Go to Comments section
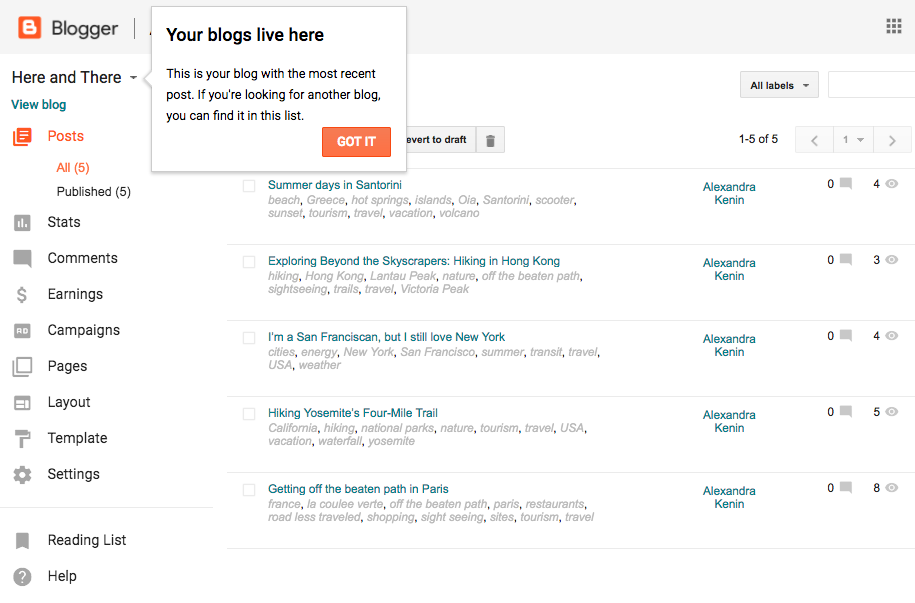This screenshot has width=915, height=603. (82, 258)
